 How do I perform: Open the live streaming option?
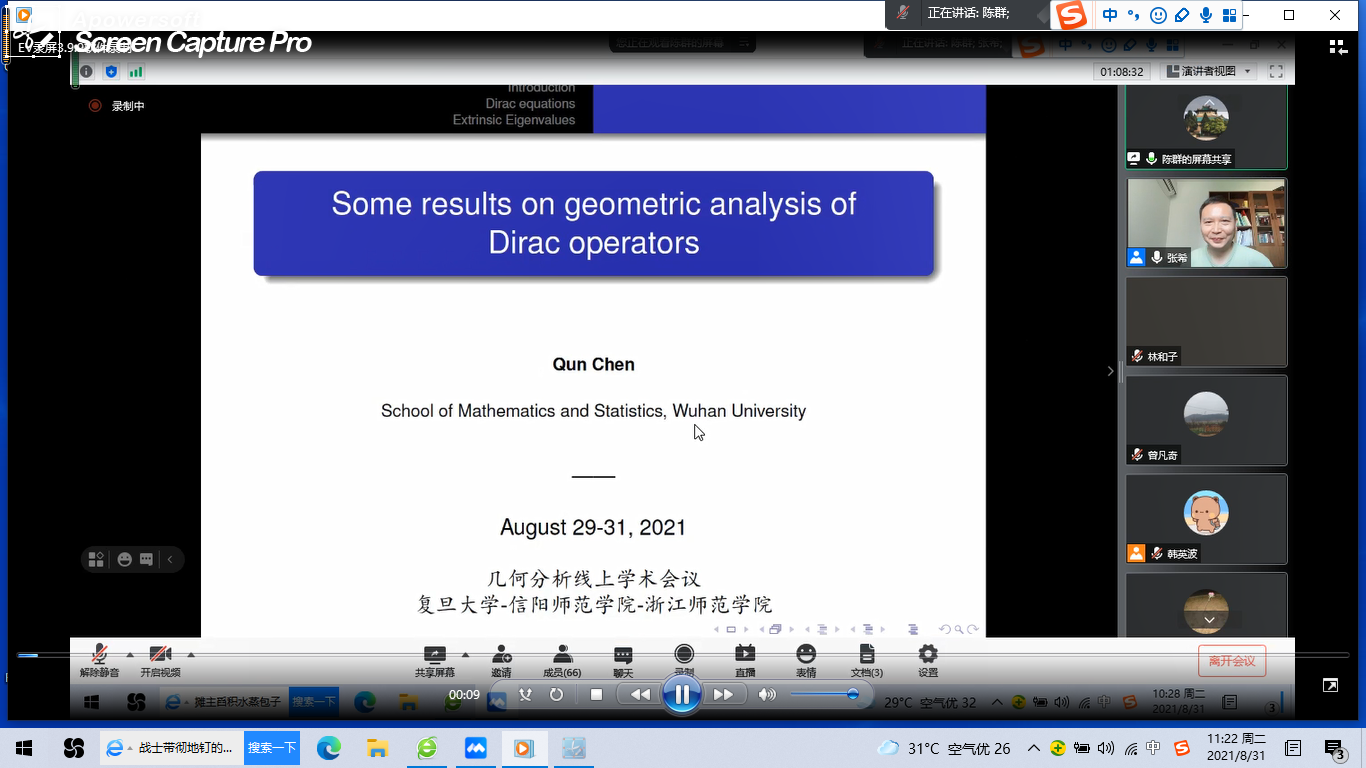(745, 660)
